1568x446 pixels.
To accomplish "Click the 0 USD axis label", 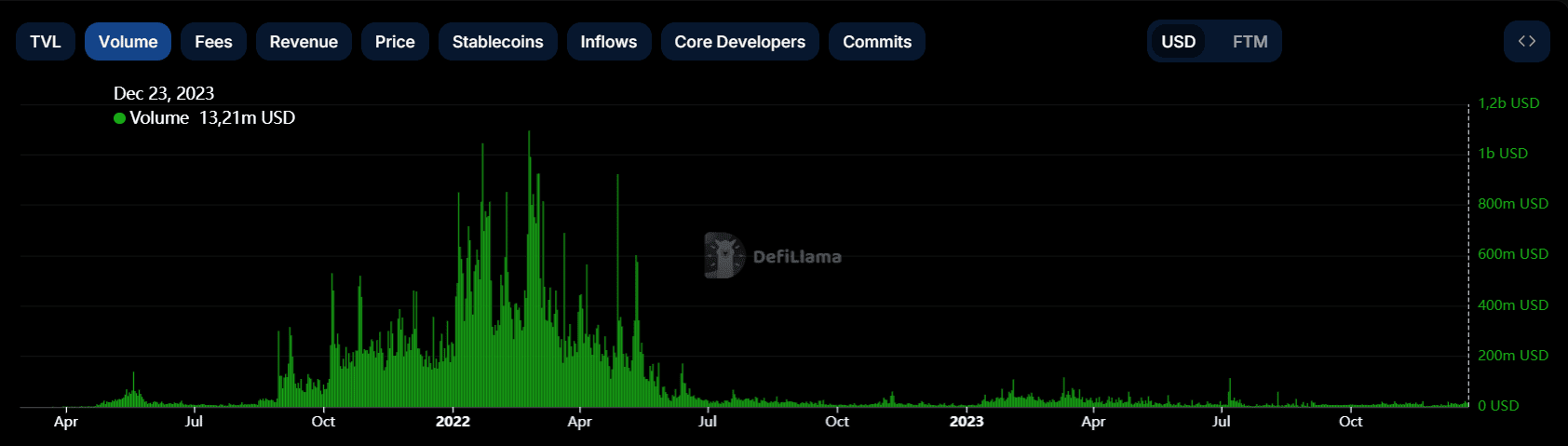I will click(1498, 406).
